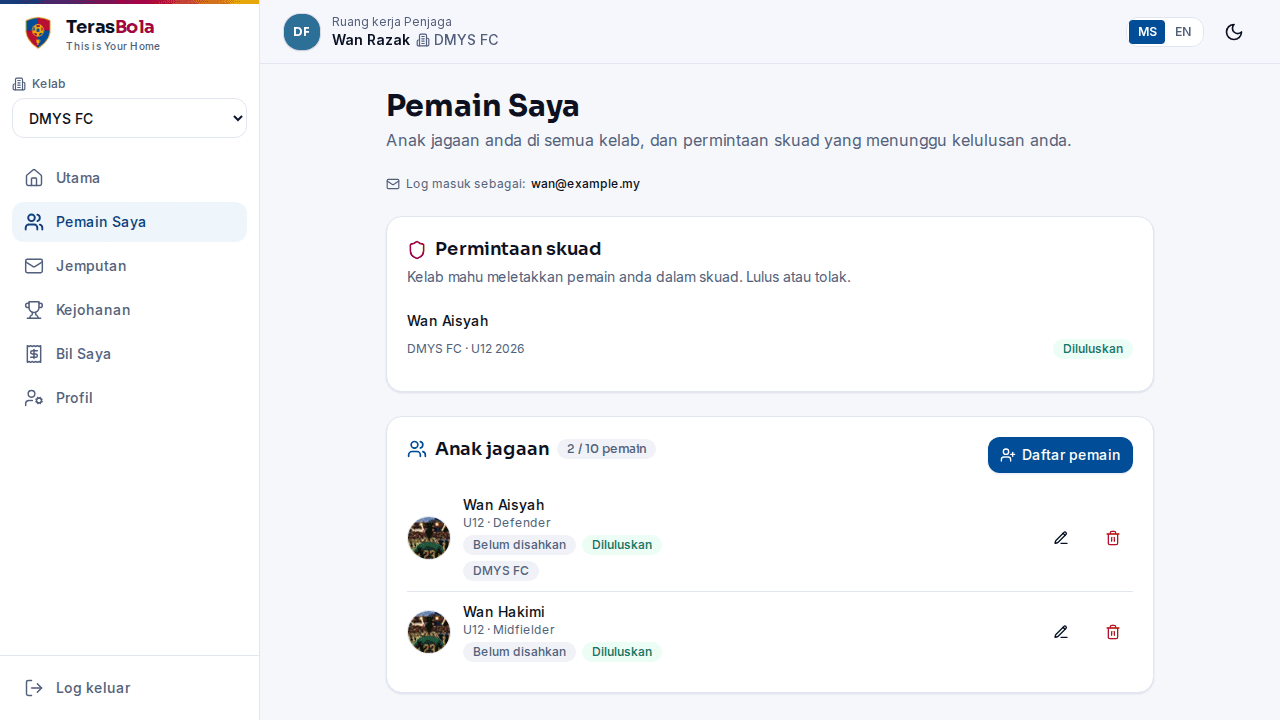
Task: Click Wan Hakimi's player photo thumbnail
Action: point(429,632)
